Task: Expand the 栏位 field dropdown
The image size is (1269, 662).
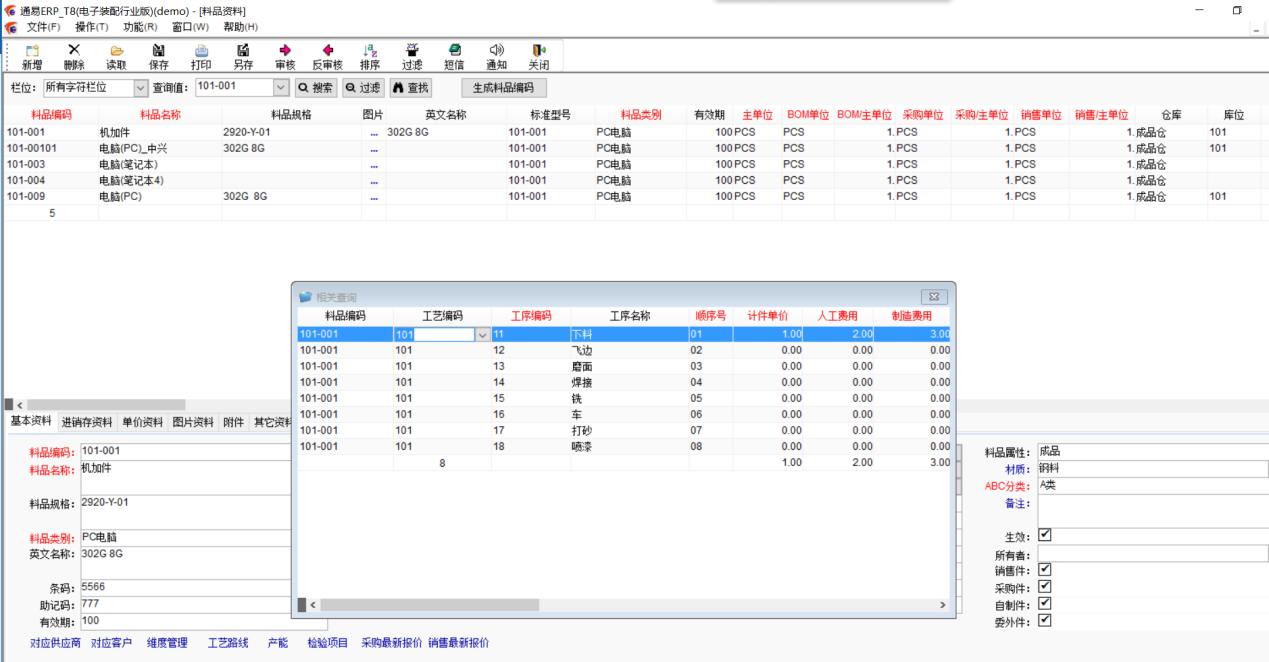Action: click(140, 88)
